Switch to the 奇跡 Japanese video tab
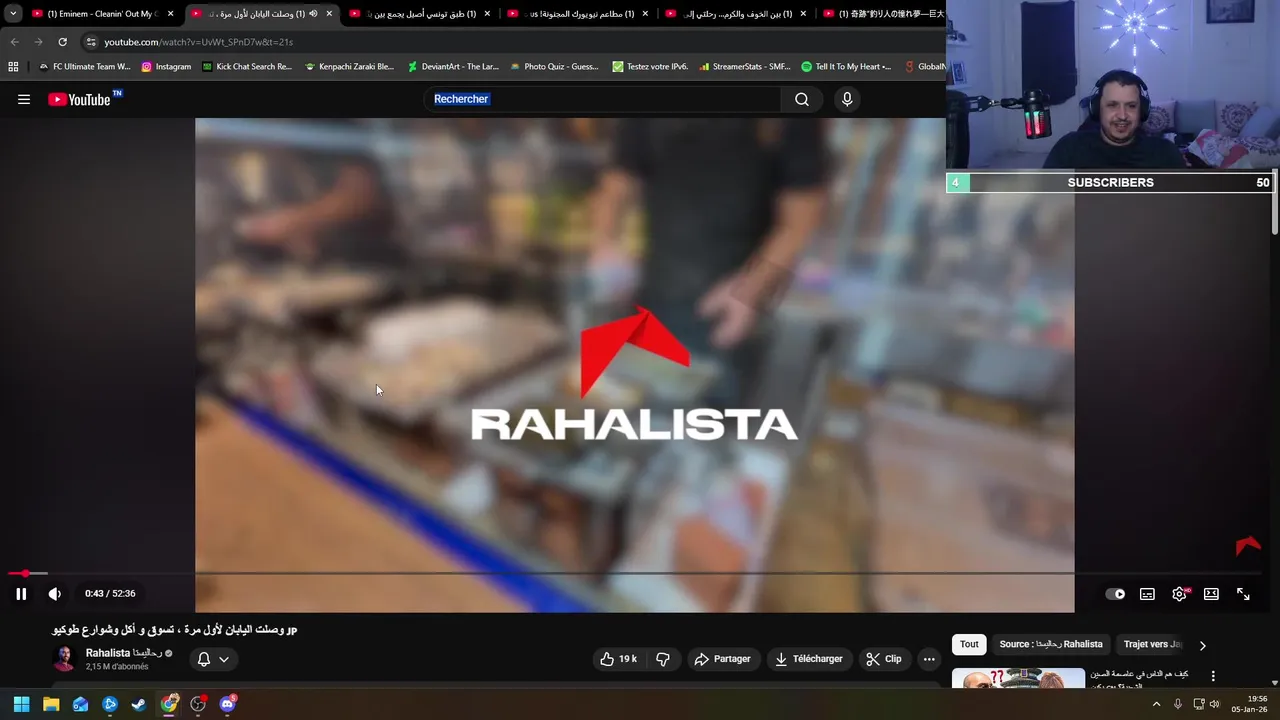Screen dimensions: 1280x720 [x=883, y=14]
